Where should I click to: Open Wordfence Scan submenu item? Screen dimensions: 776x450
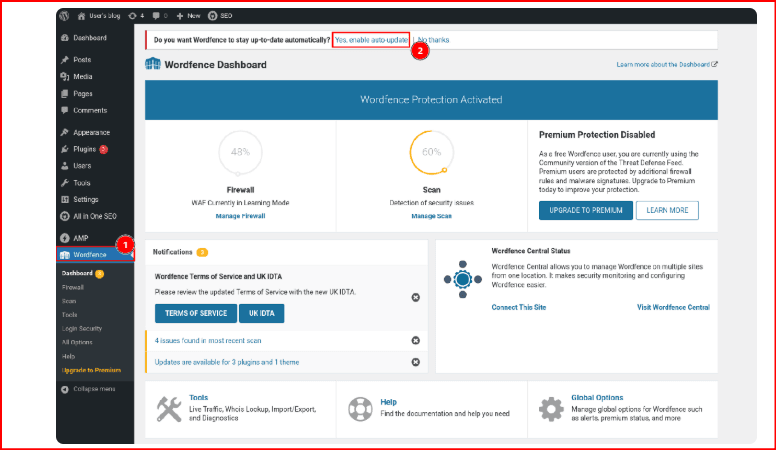(x=69, y=301)
